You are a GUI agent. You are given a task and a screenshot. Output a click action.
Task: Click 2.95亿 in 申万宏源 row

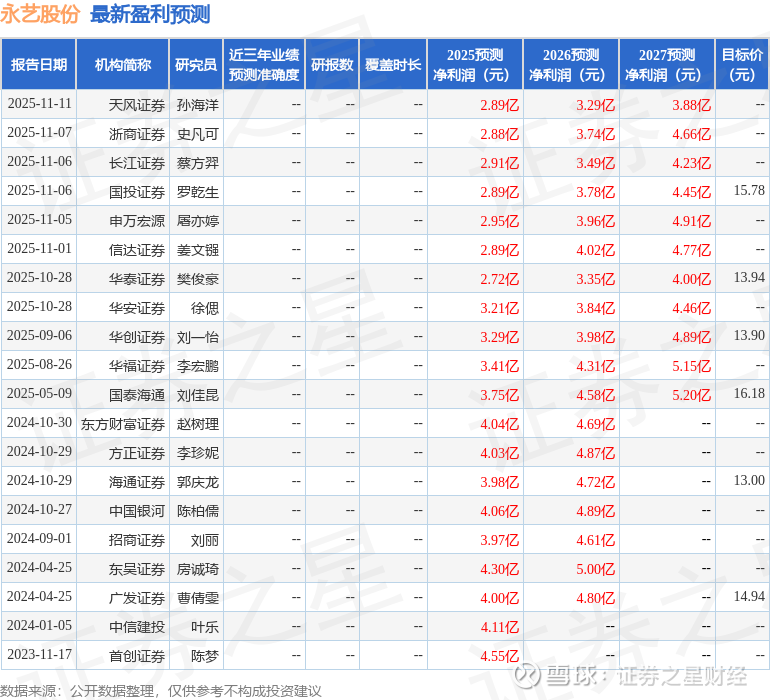(499, 221)
